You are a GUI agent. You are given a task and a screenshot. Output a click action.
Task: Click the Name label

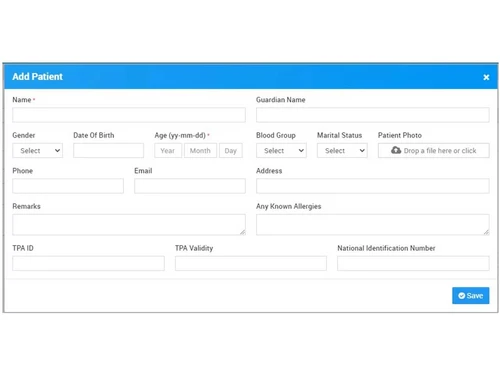22,100
